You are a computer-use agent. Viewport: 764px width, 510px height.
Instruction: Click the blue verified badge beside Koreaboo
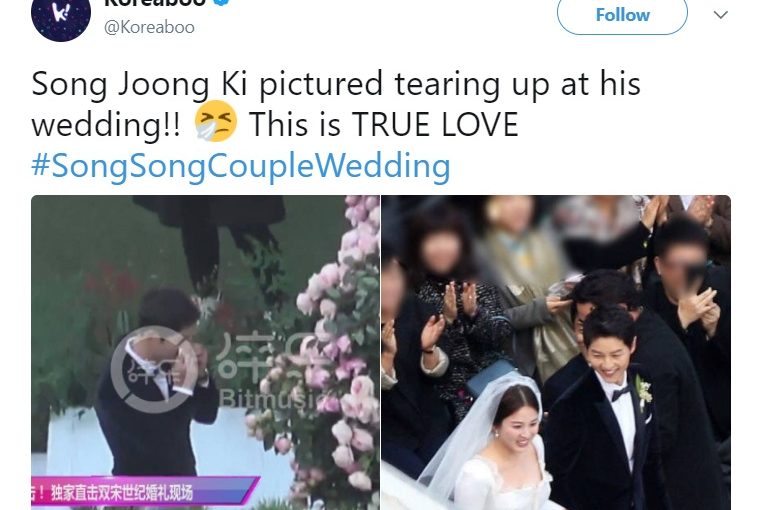tap(222, 2)
